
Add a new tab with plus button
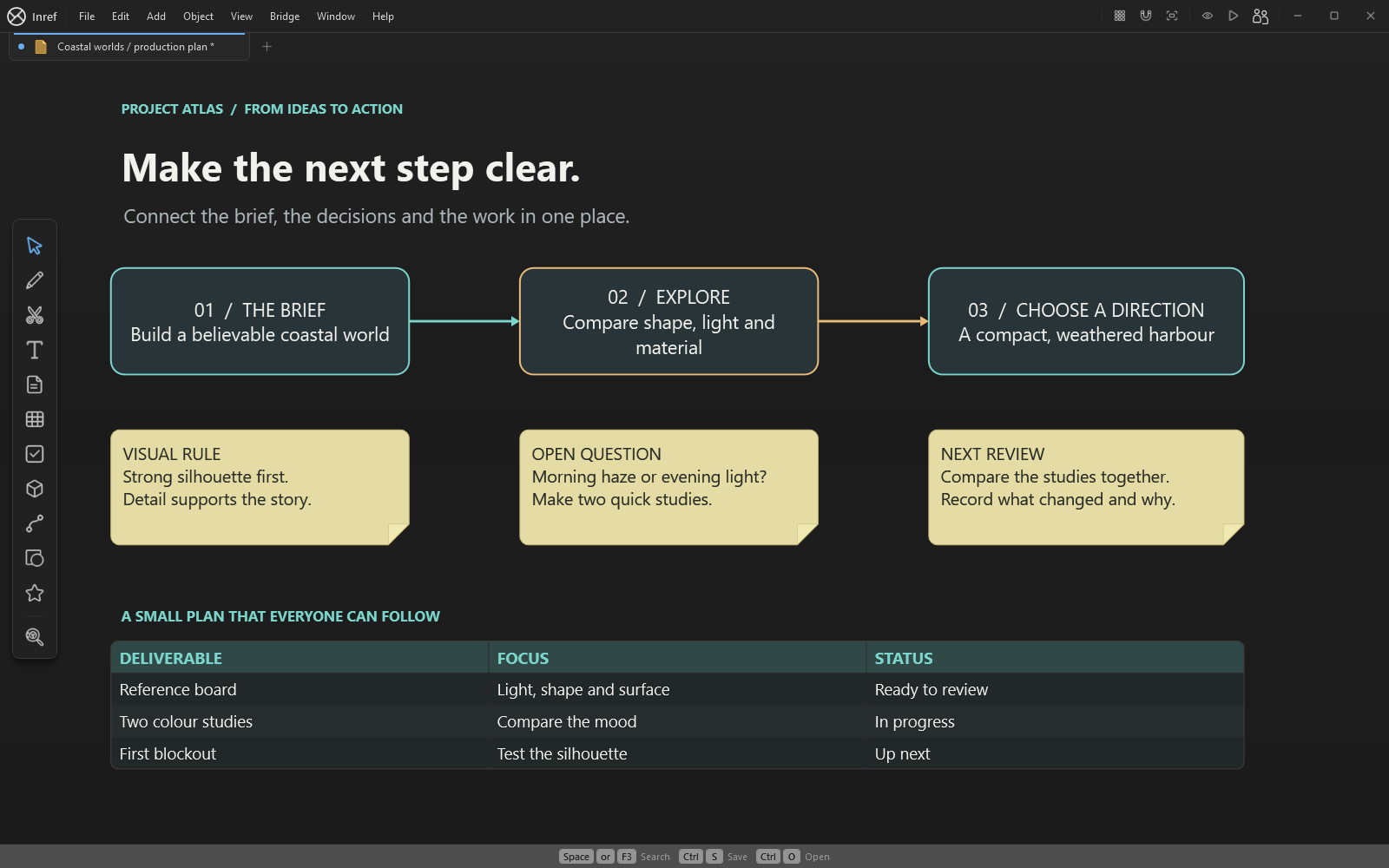pyautogui.click(x=267, y=47)
